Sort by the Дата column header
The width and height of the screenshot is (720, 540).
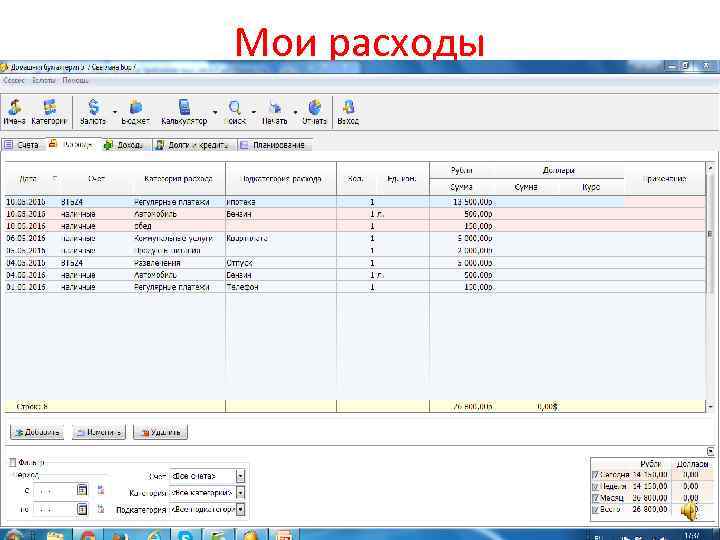[x=29, y=179]
